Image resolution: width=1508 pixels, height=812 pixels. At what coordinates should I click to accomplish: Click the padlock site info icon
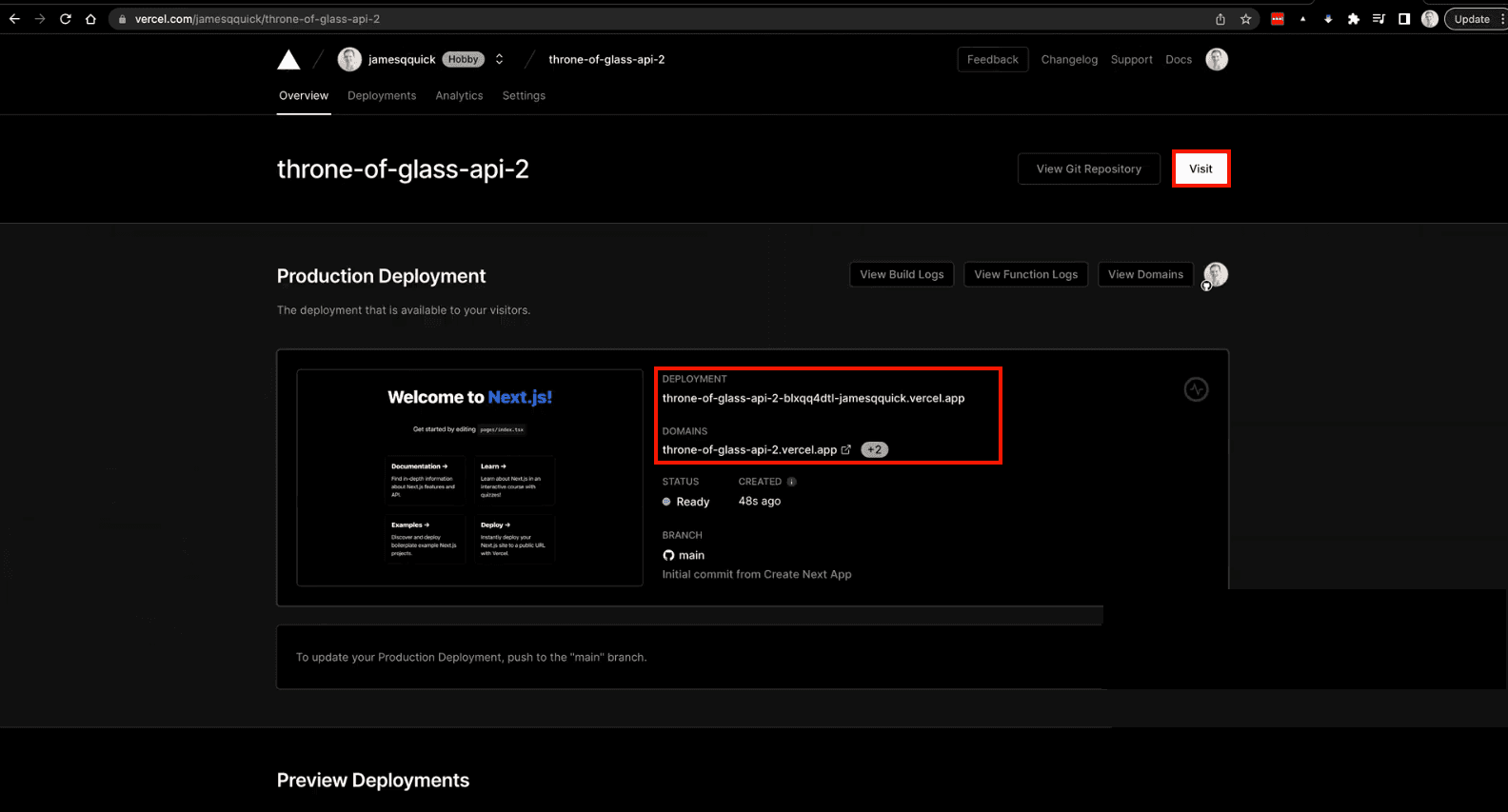point(122,19)
